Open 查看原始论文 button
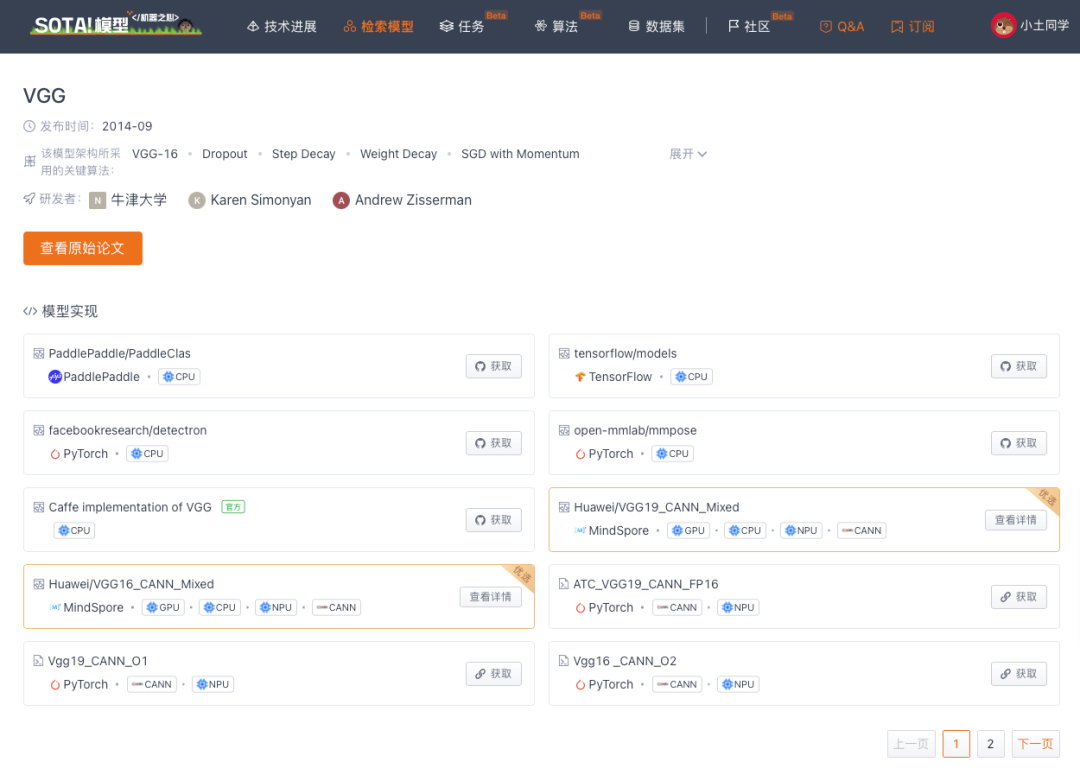 [x=83, y=248]
